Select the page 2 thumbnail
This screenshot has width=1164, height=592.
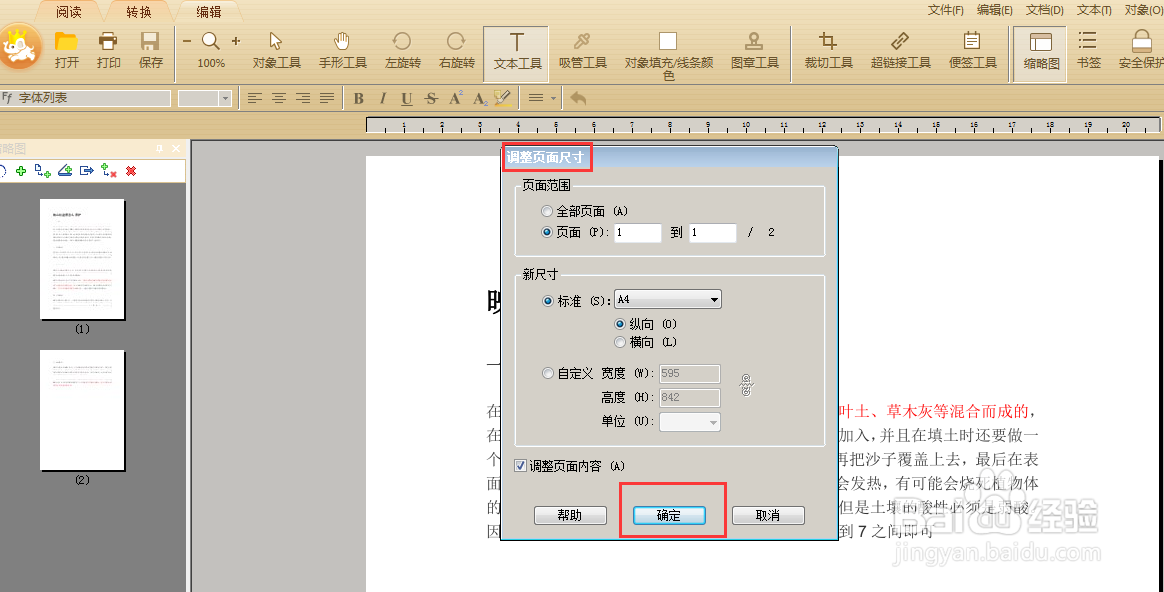coord(82,410)
